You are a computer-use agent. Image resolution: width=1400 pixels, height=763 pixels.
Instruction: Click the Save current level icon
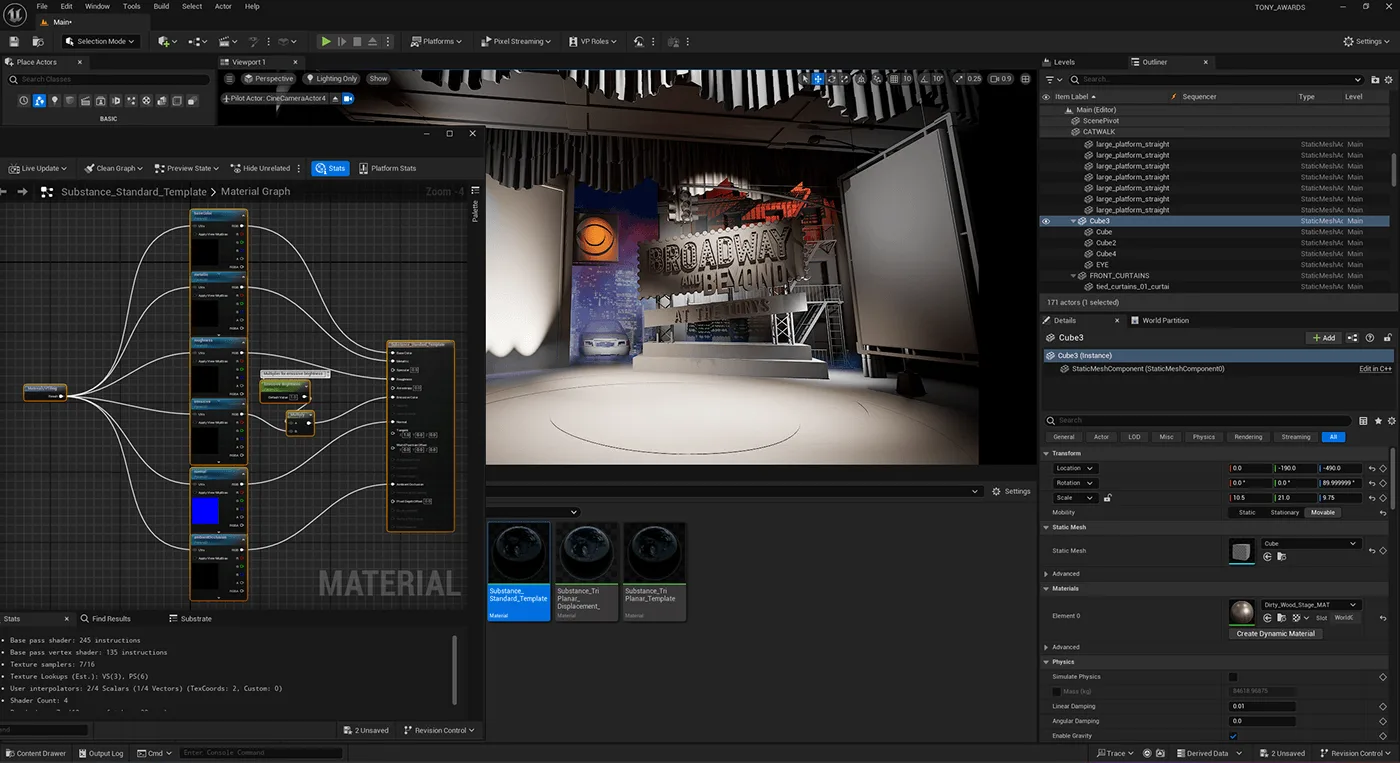click(x=14, y=41)
